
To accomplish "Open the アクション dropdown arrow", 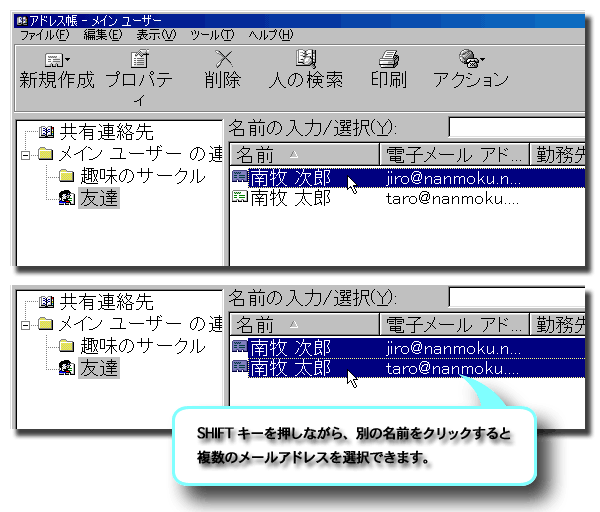I will pyautogui.click(x=483, y=59).
